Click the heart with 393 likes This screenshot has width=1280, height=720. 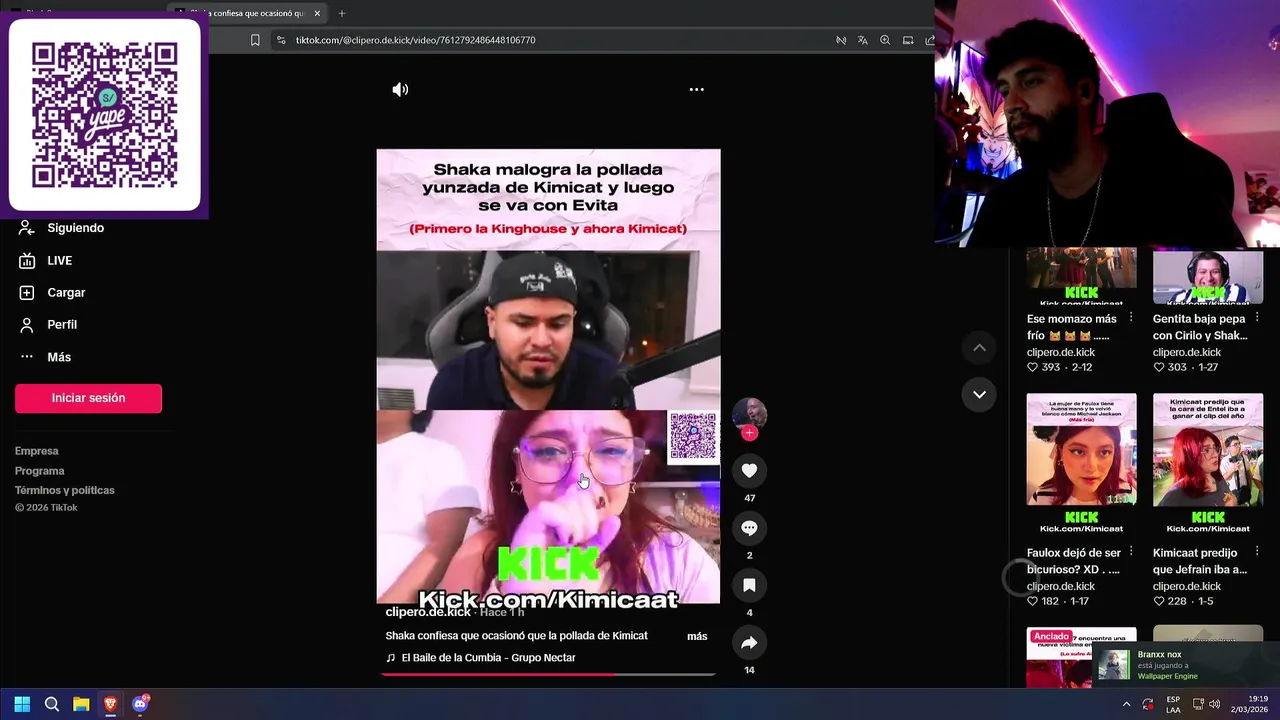tap(1033, 367)
